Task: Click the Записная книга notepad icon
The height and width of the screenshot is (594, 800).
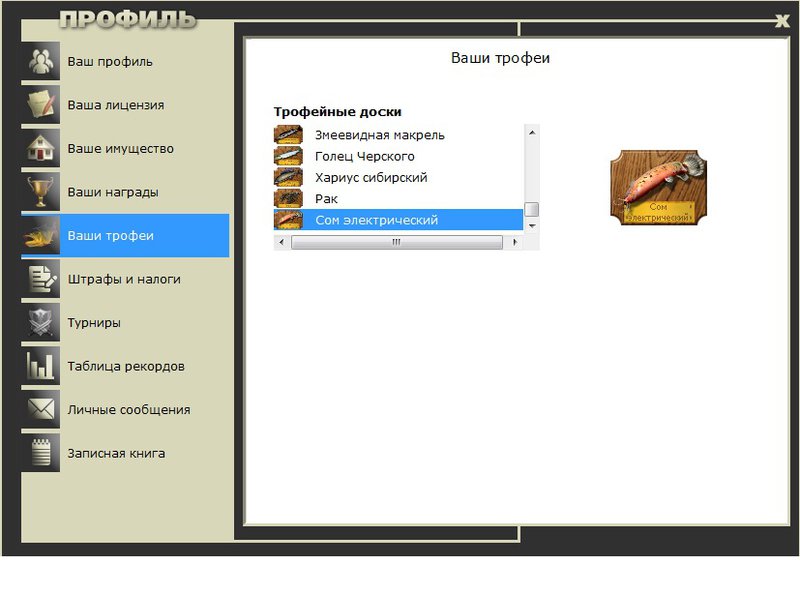Action: click(41, 453)
